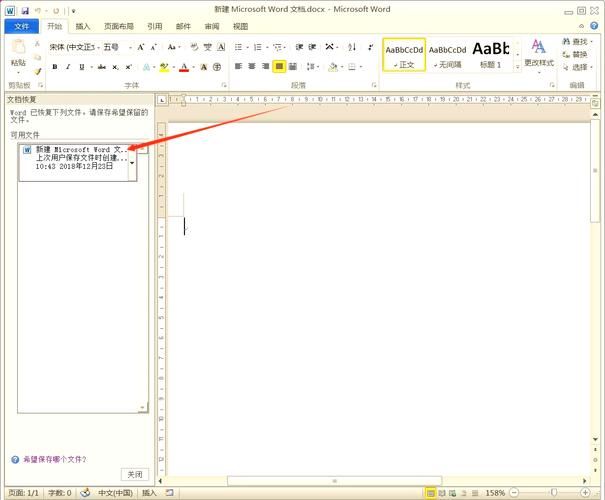This screenshot has height=500, width=605.
Task: Click the spell check icon in status bar
Action: (x=85, y=493)
